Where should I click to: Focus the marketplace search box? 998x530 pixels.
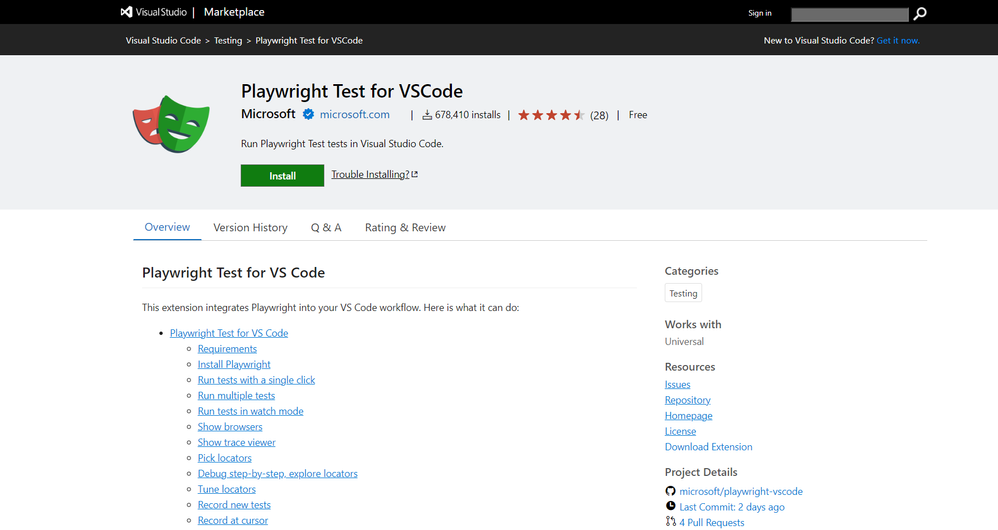[x=849, y=14]
